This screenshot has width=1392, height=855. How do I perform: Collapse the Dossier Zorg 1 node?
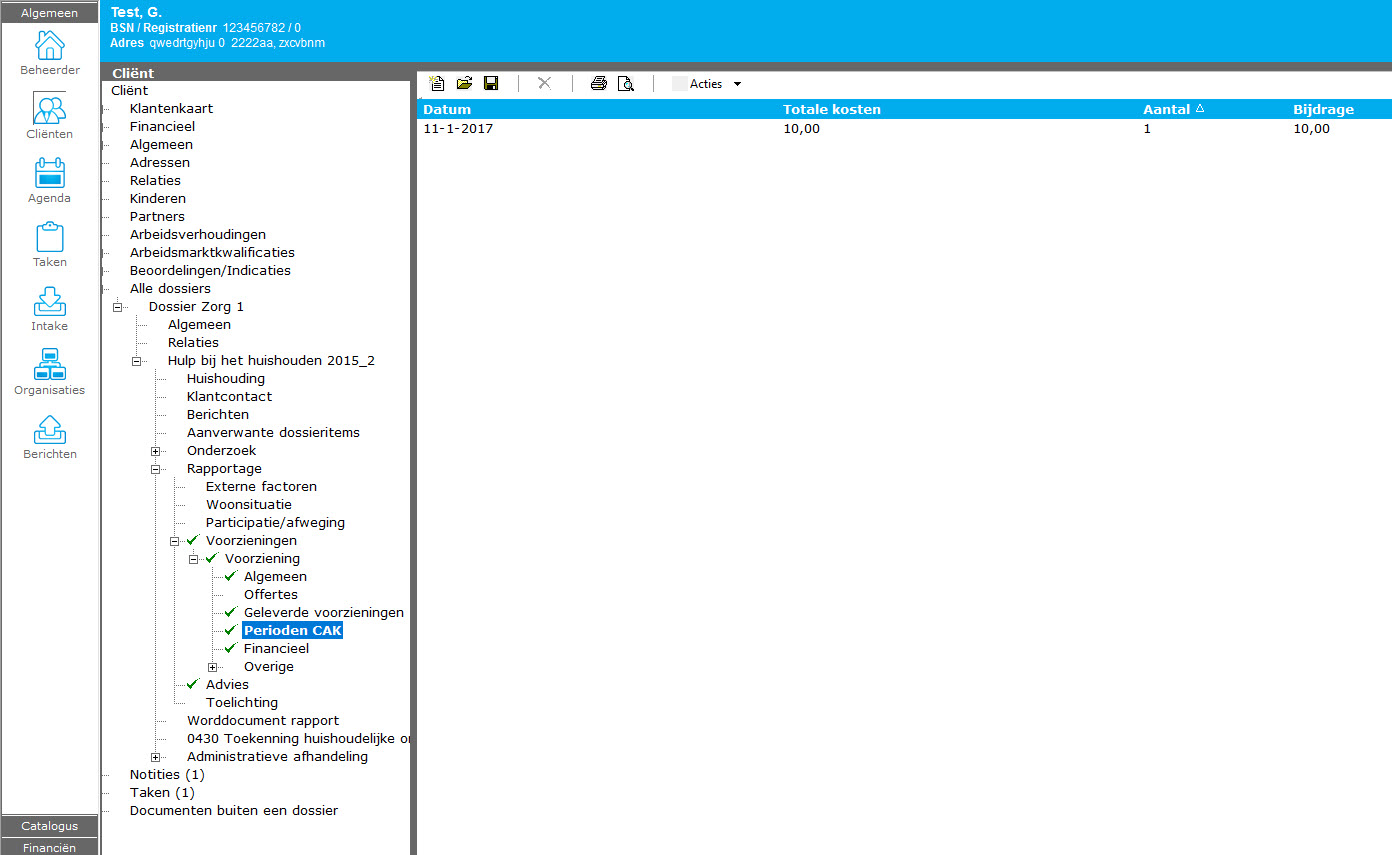click(118, 307)
